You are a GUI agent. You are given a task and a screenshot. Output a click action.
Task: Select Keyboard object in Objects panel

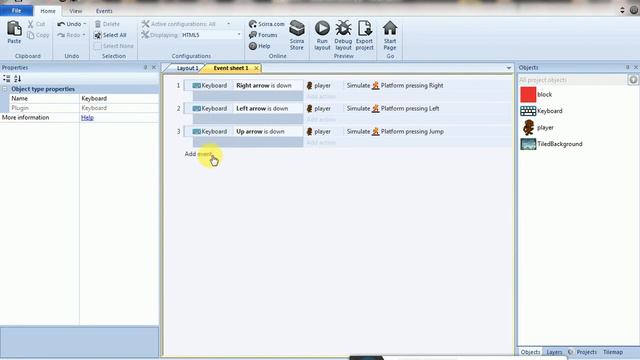pos(528,111)
